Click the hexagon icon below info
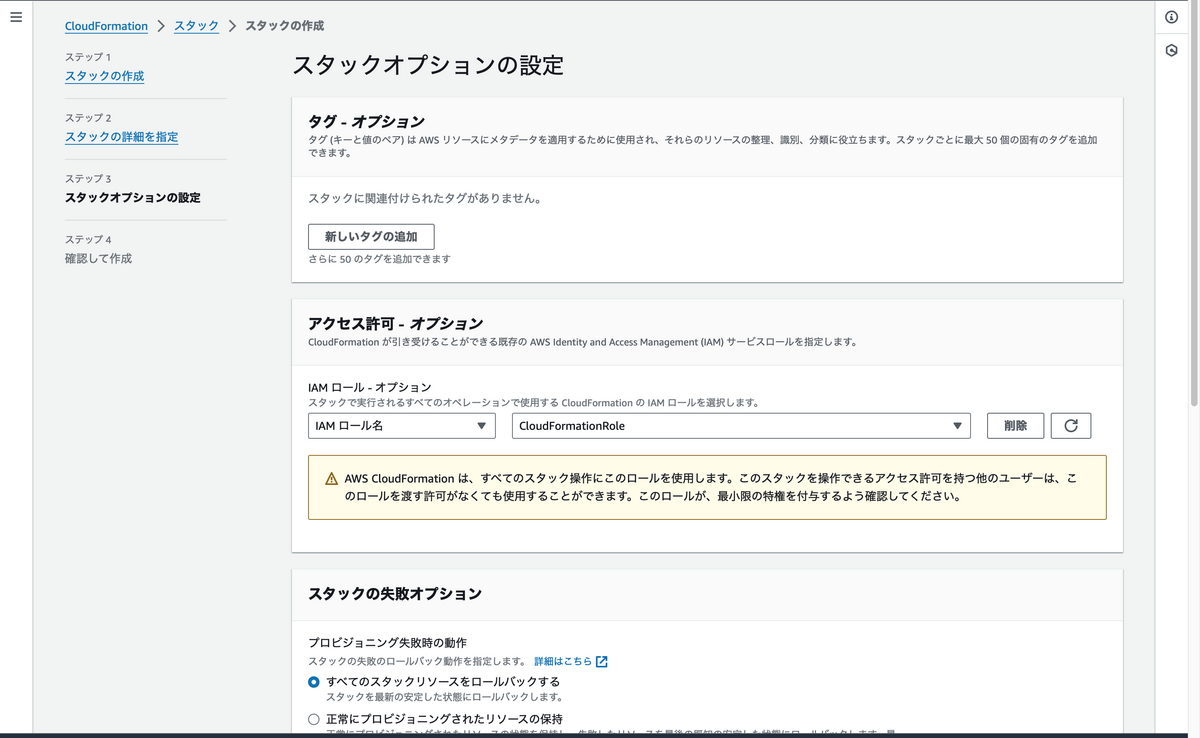Image resolution: width=1200 pixels, height=738 pixels. 1171,50
